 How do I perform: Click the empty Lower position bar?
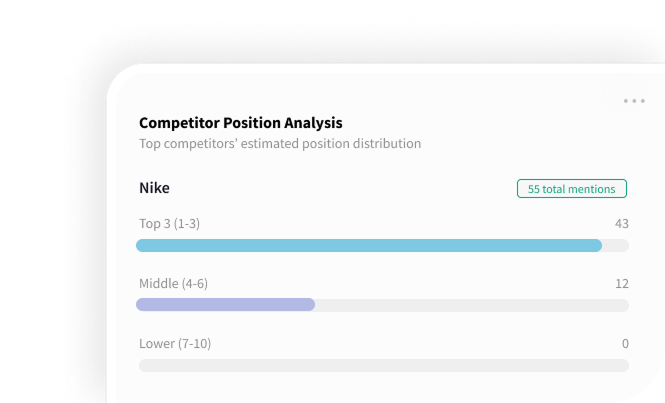[383, 365]
